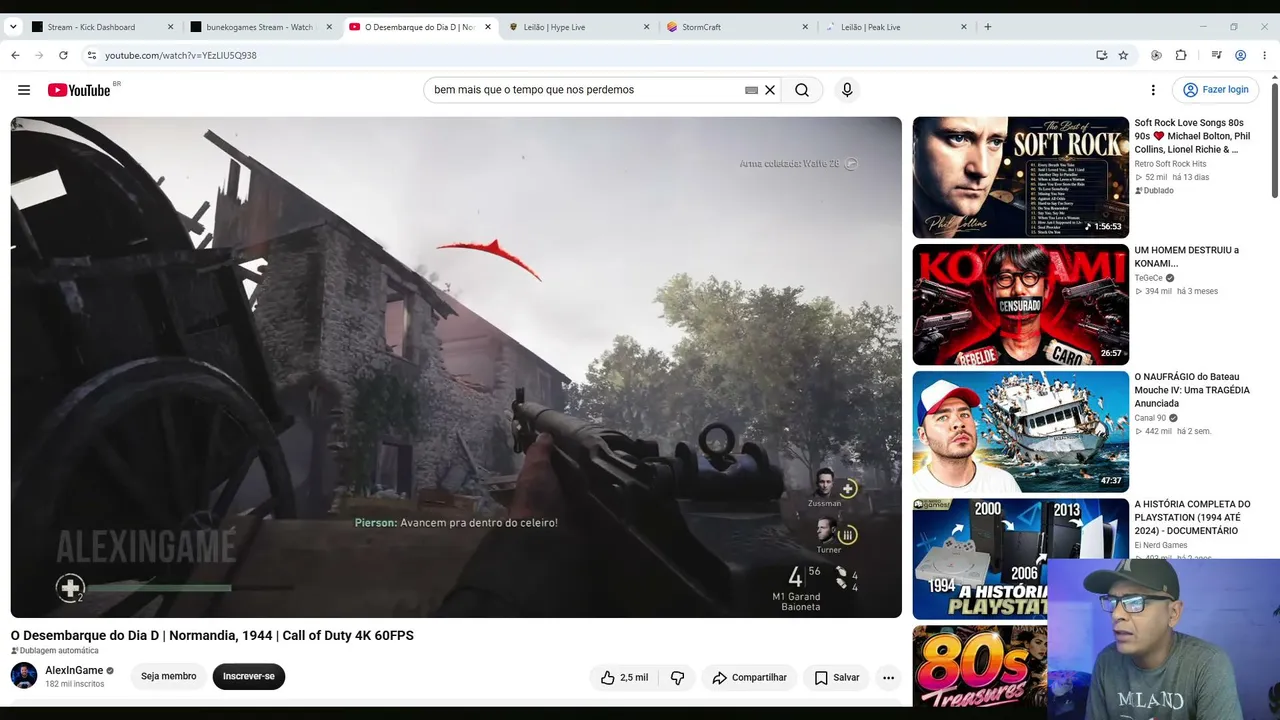This screenshot has width=1280, height=720.
Task: Open more actions ellipsis under video
Action: (x=888, y=677)
